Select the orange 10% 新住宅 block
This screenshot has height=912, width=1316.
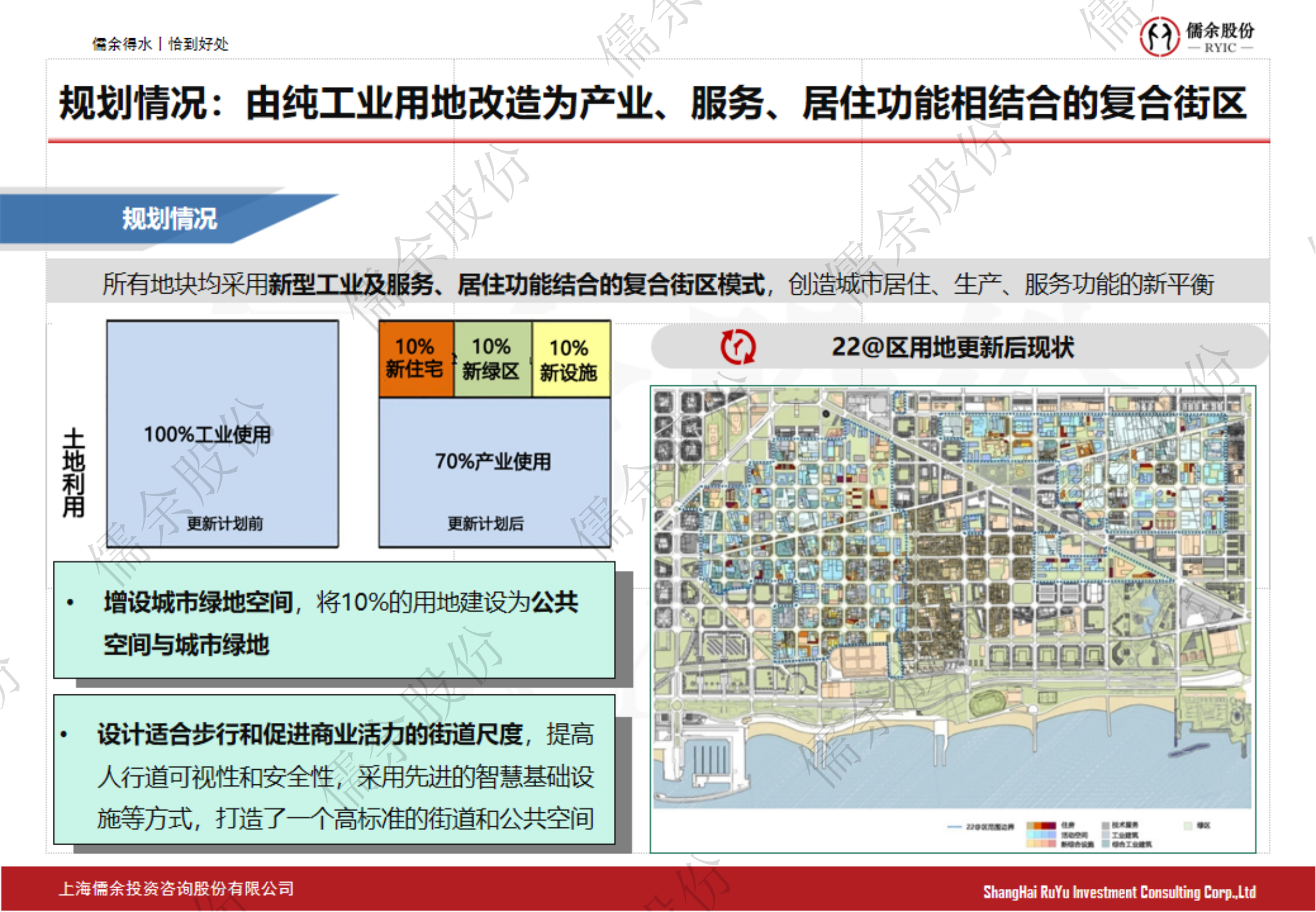tap(416, 359)
